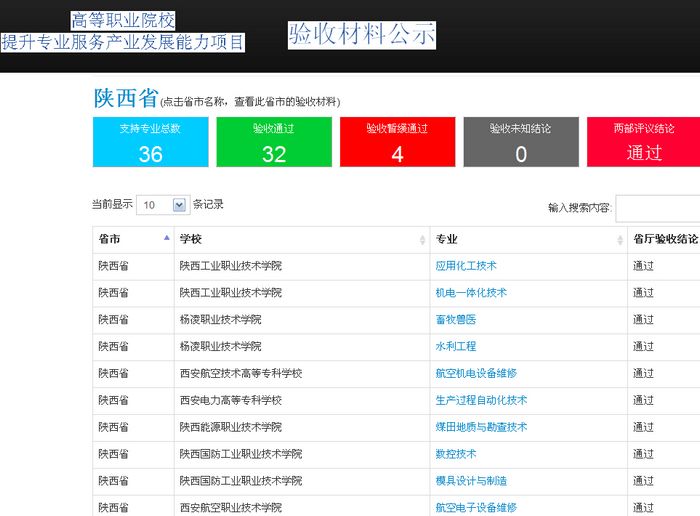Open the records-per-page dropdown showing 10
The height and width of the screenshot is (516, 700).
click(162, 205)
